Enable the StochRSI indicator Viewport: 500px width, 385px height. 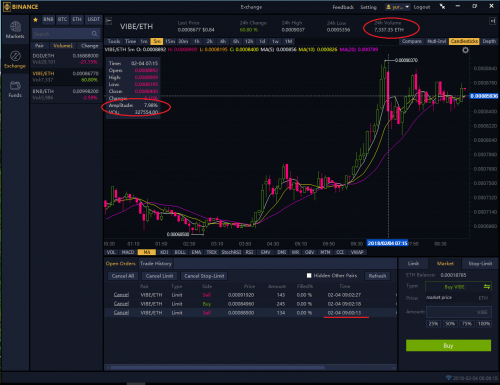click(231, 252)
